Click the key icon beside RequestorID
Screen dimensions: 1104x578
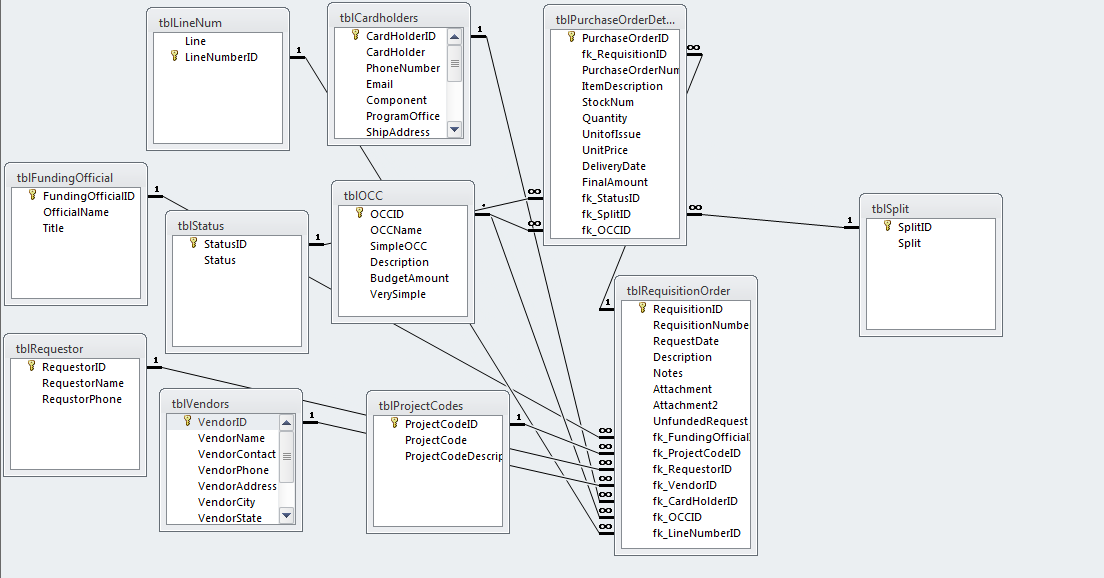click(31, 366)
